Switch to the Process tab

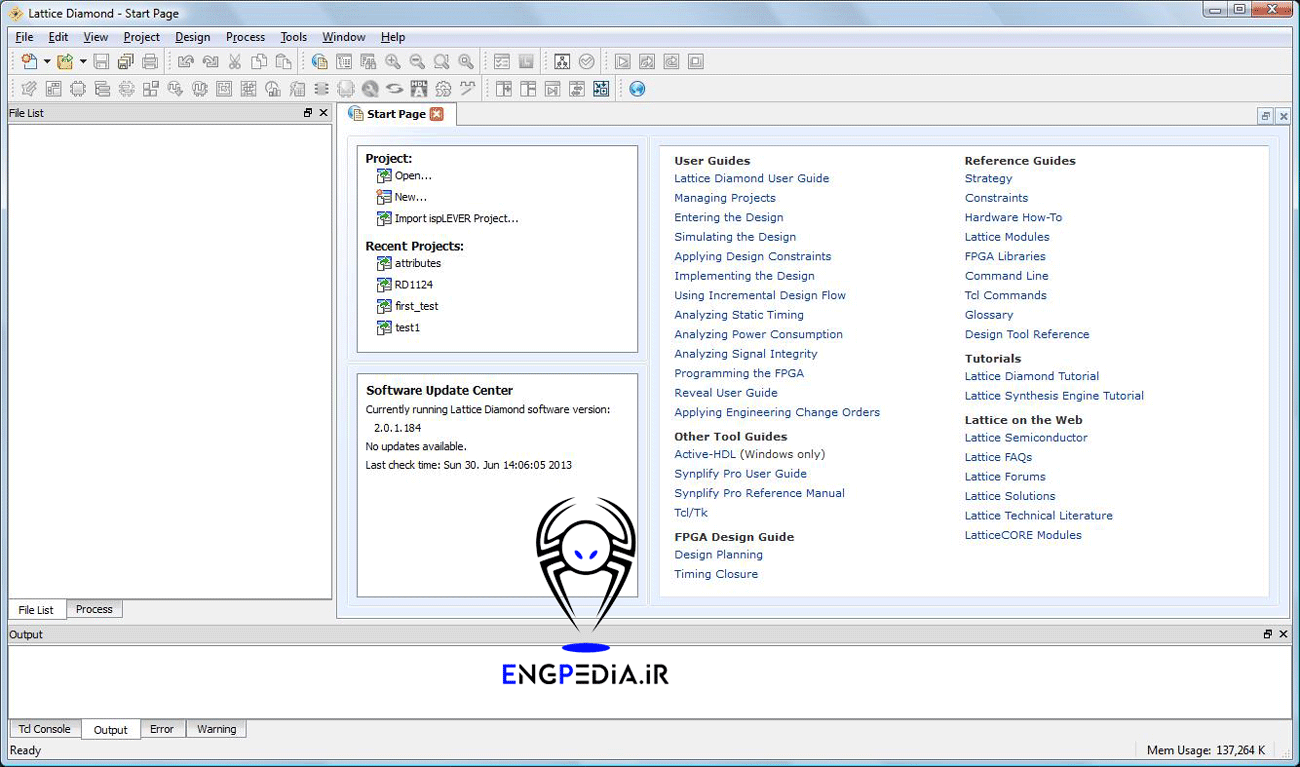coord(94,609)
